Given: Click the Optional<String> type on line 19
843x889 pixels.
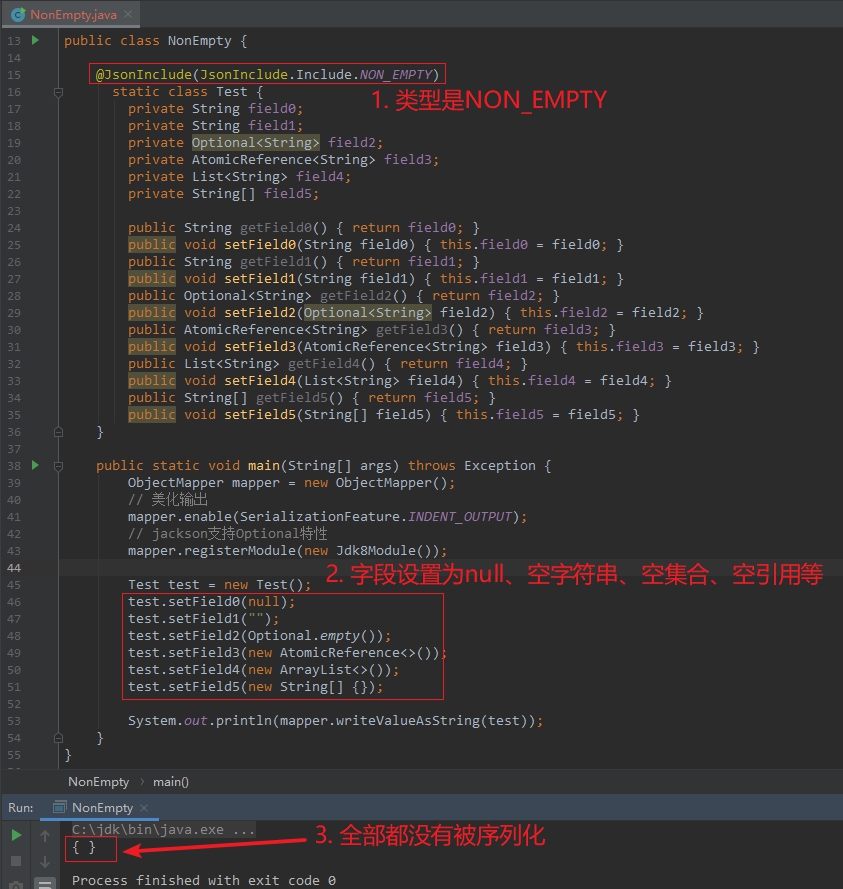Looking at the screenshot, I should pos(256,142).
